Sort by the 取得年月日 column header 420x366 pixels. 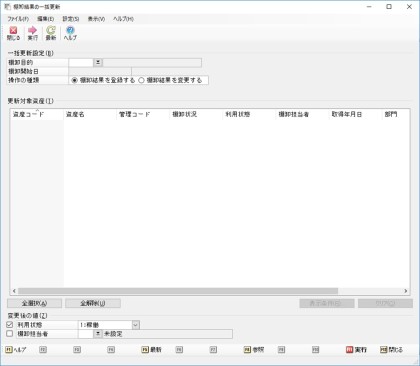[355, 114]
